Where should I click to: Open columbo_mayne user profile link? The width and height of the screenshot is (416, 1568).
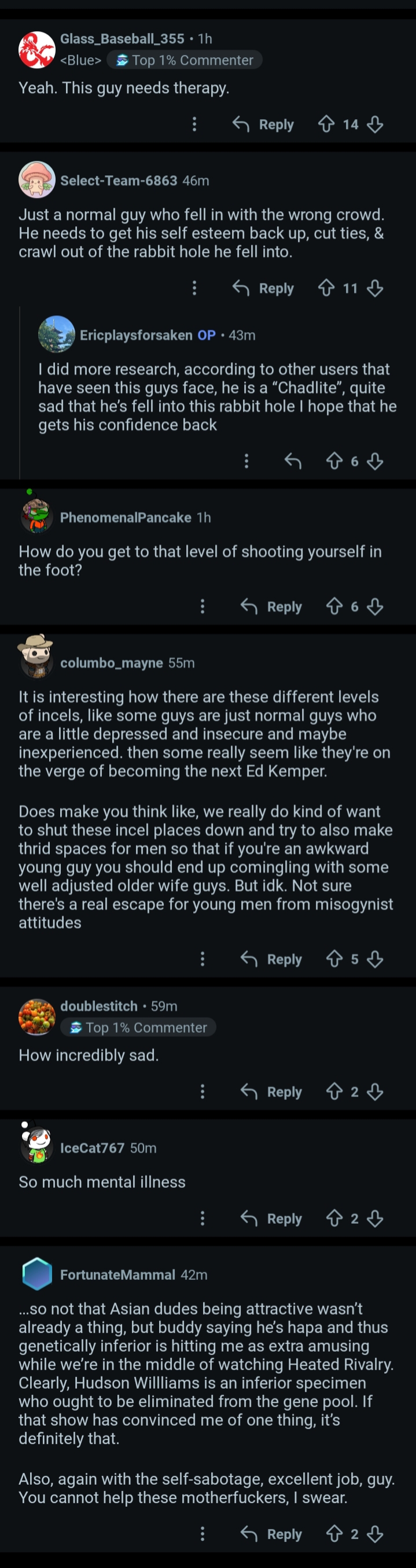[112, 663]
